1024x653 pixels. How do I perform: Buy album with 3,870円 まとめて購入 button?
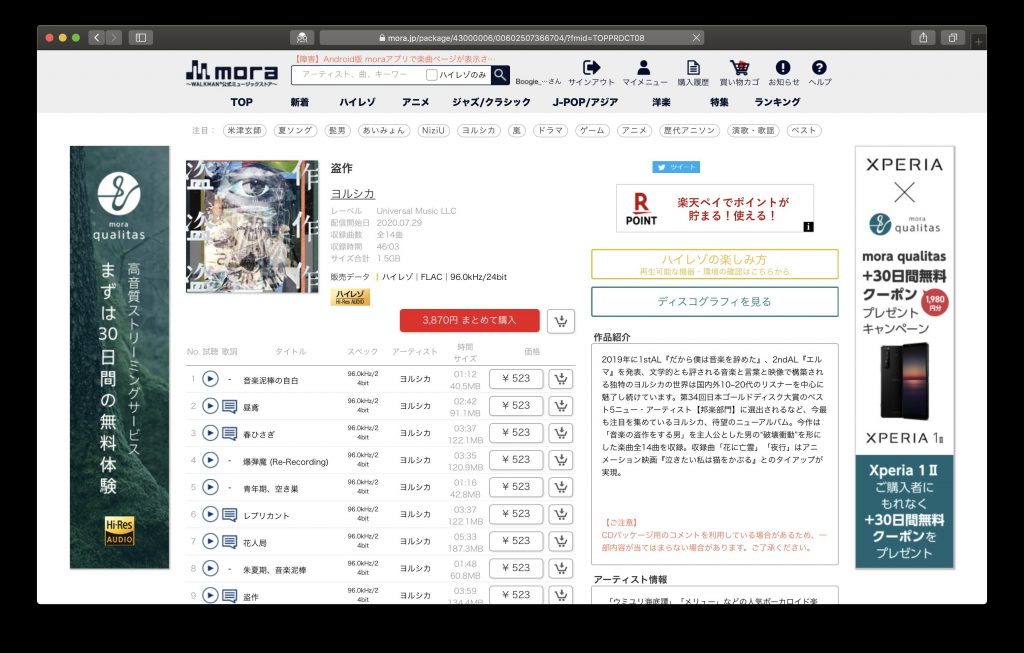point(470,320)
